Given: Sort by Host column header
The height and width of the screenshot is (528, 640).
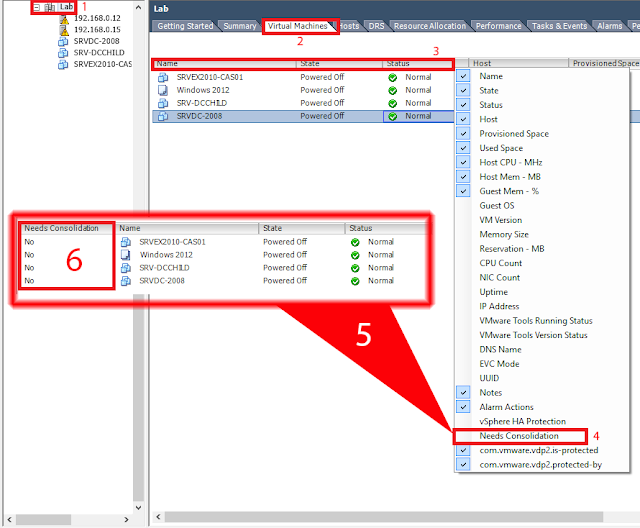Looking at the screenshot, I should tap(518, 63).
